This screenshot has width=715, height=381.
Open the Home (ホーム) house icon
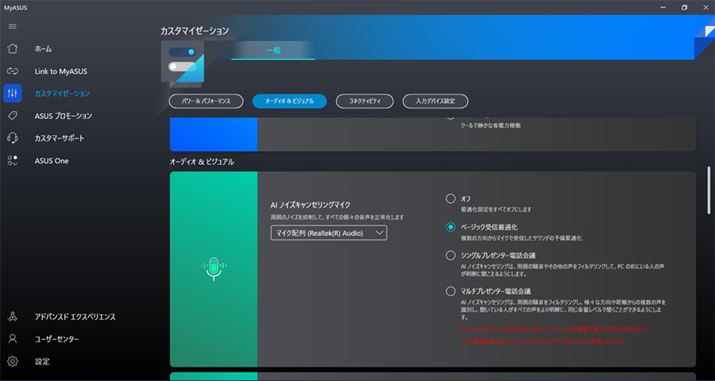point(12,48)
